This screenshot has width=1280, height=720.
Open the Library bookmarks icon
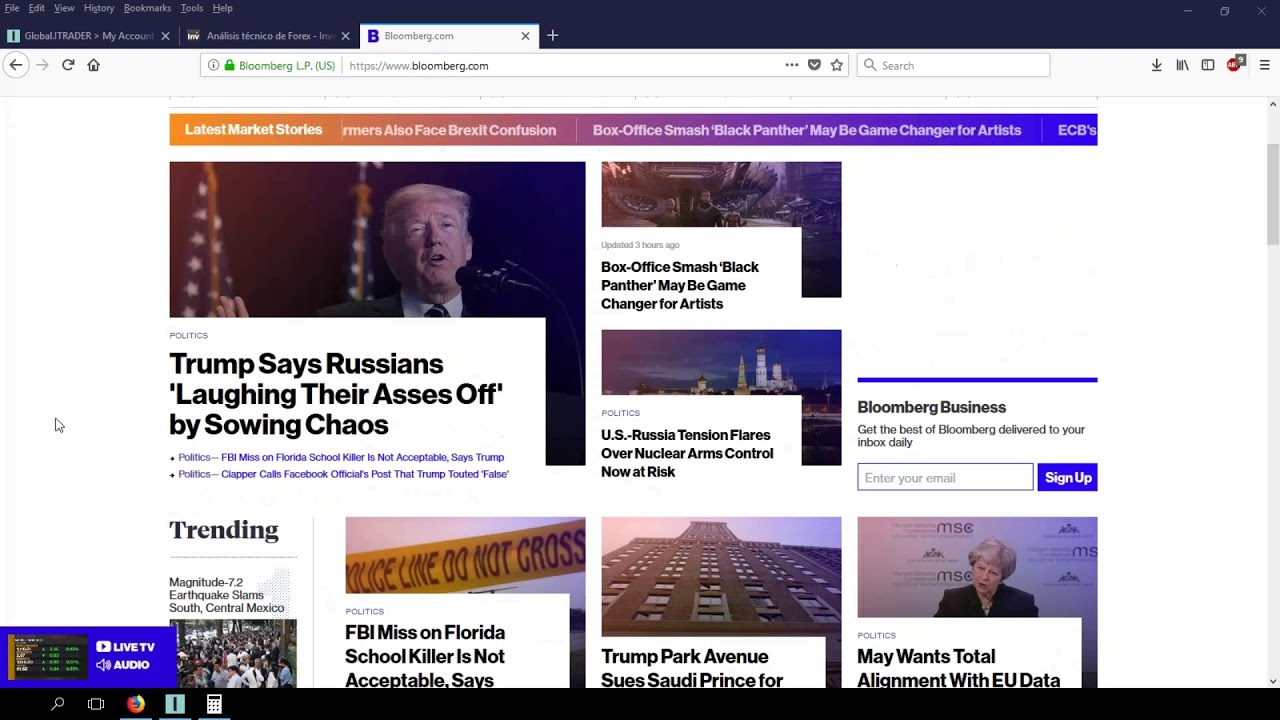click(x=1182, y=65)
